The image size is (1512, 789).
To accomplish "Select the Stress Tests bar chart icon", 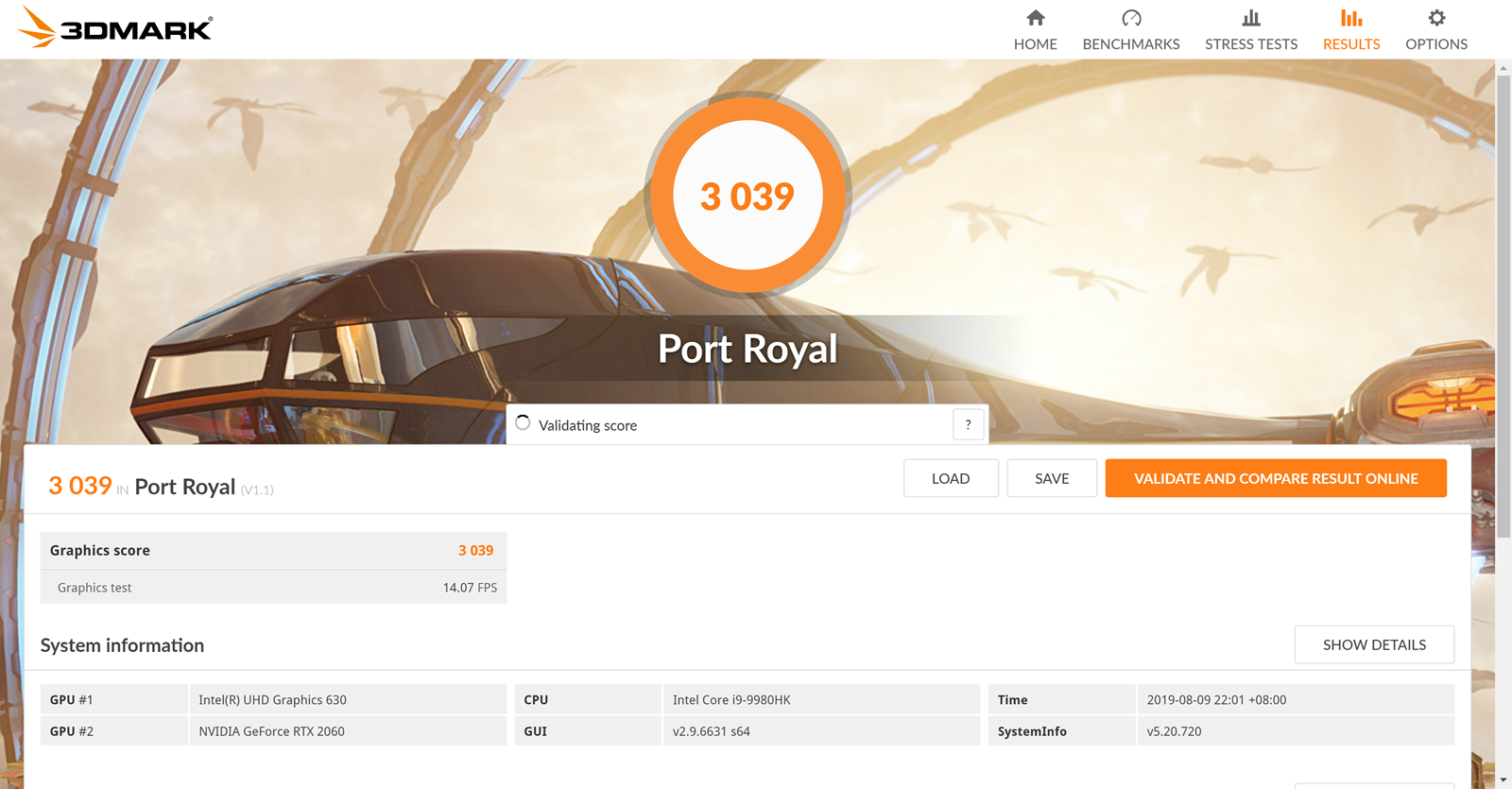I will tap(1250, 18).
